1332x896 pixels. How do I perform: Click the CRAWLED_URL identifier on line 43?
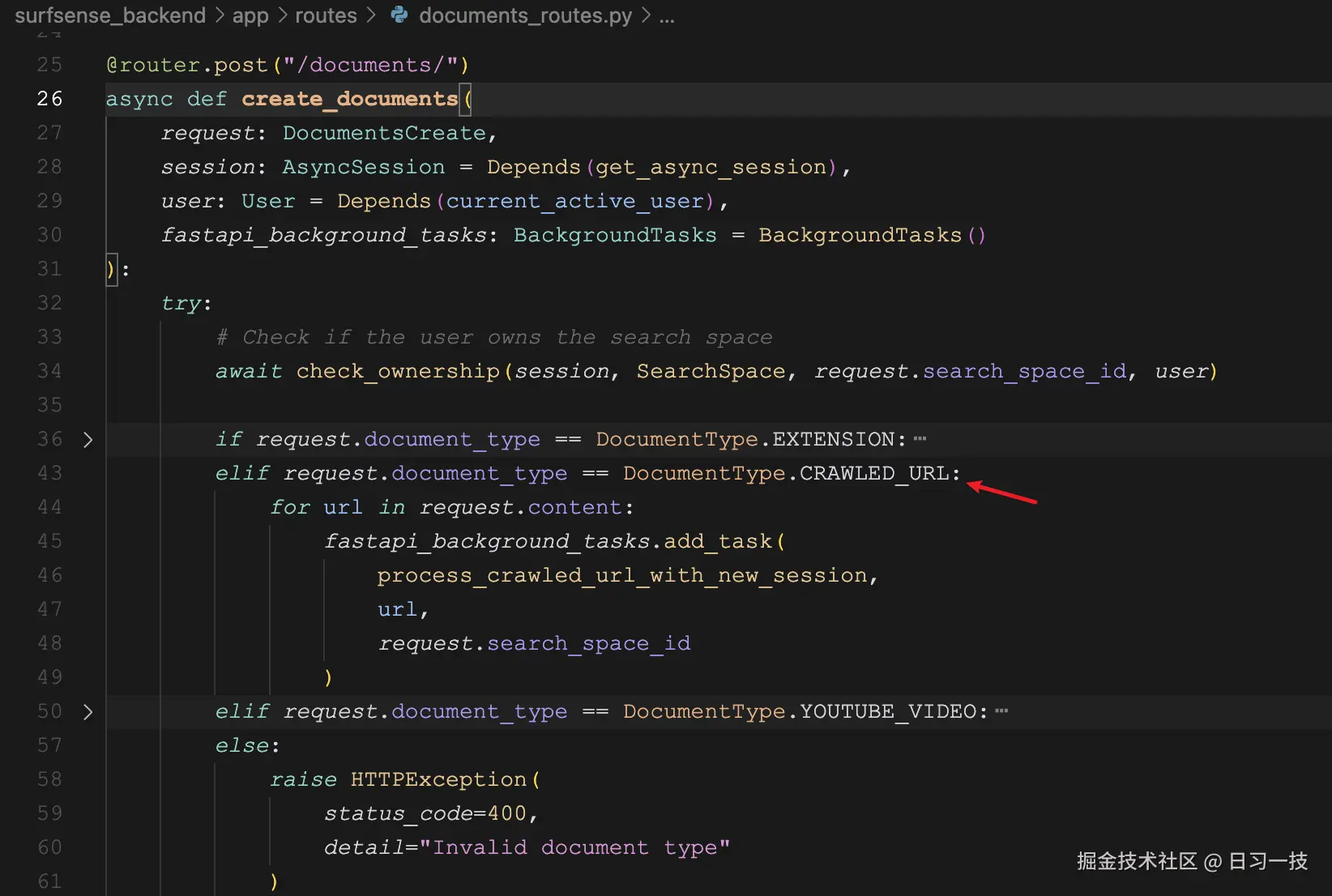coord(874,473)
